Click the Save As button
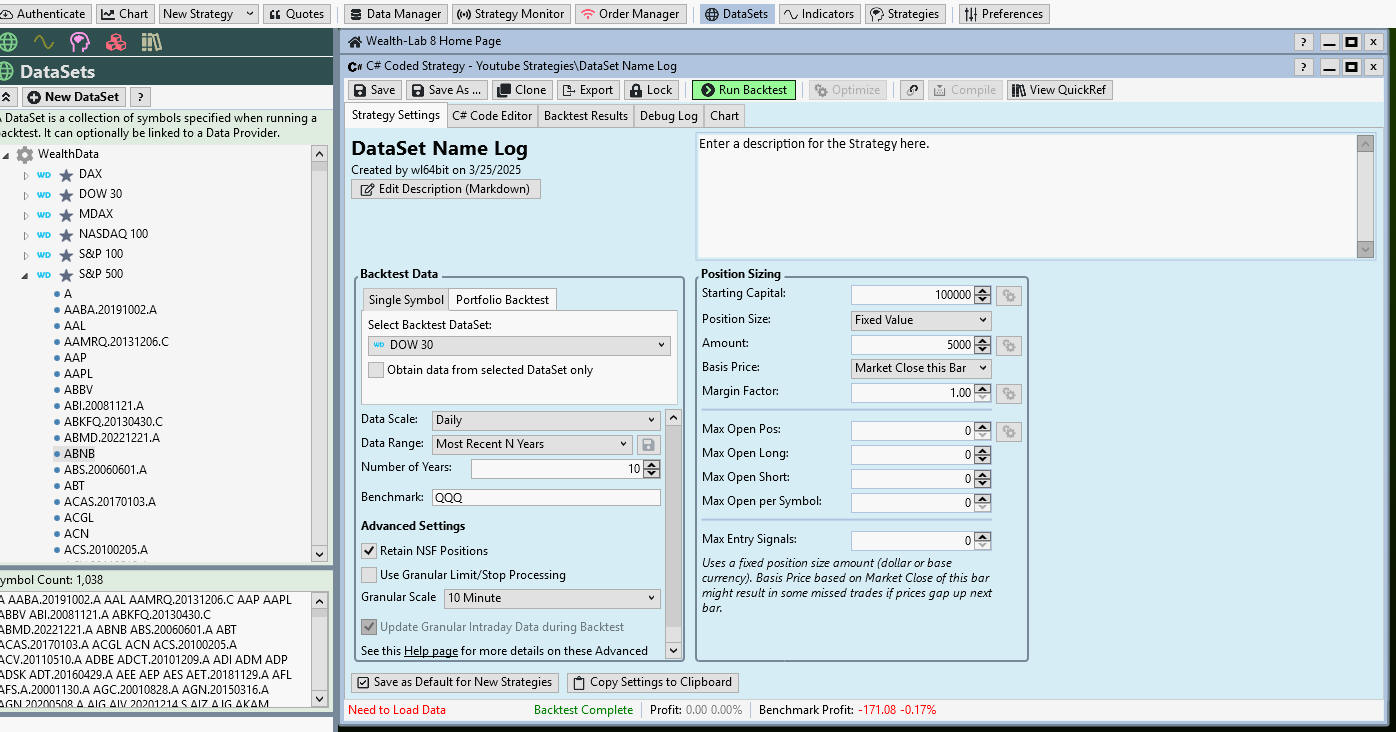 (x=447, y=90)
